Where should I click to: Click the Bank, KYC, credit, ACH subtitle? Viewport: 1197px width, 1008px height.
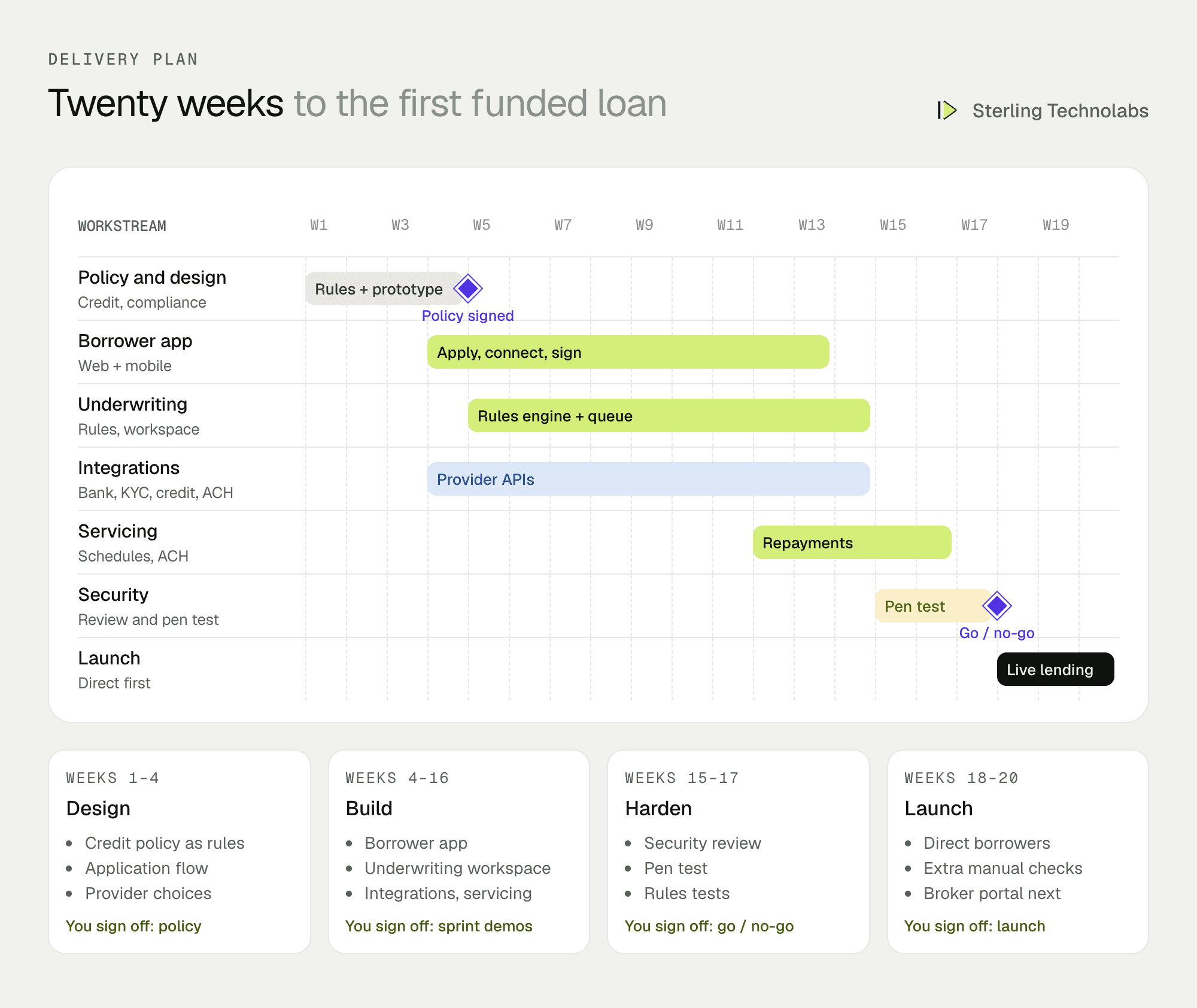[156, 493]
